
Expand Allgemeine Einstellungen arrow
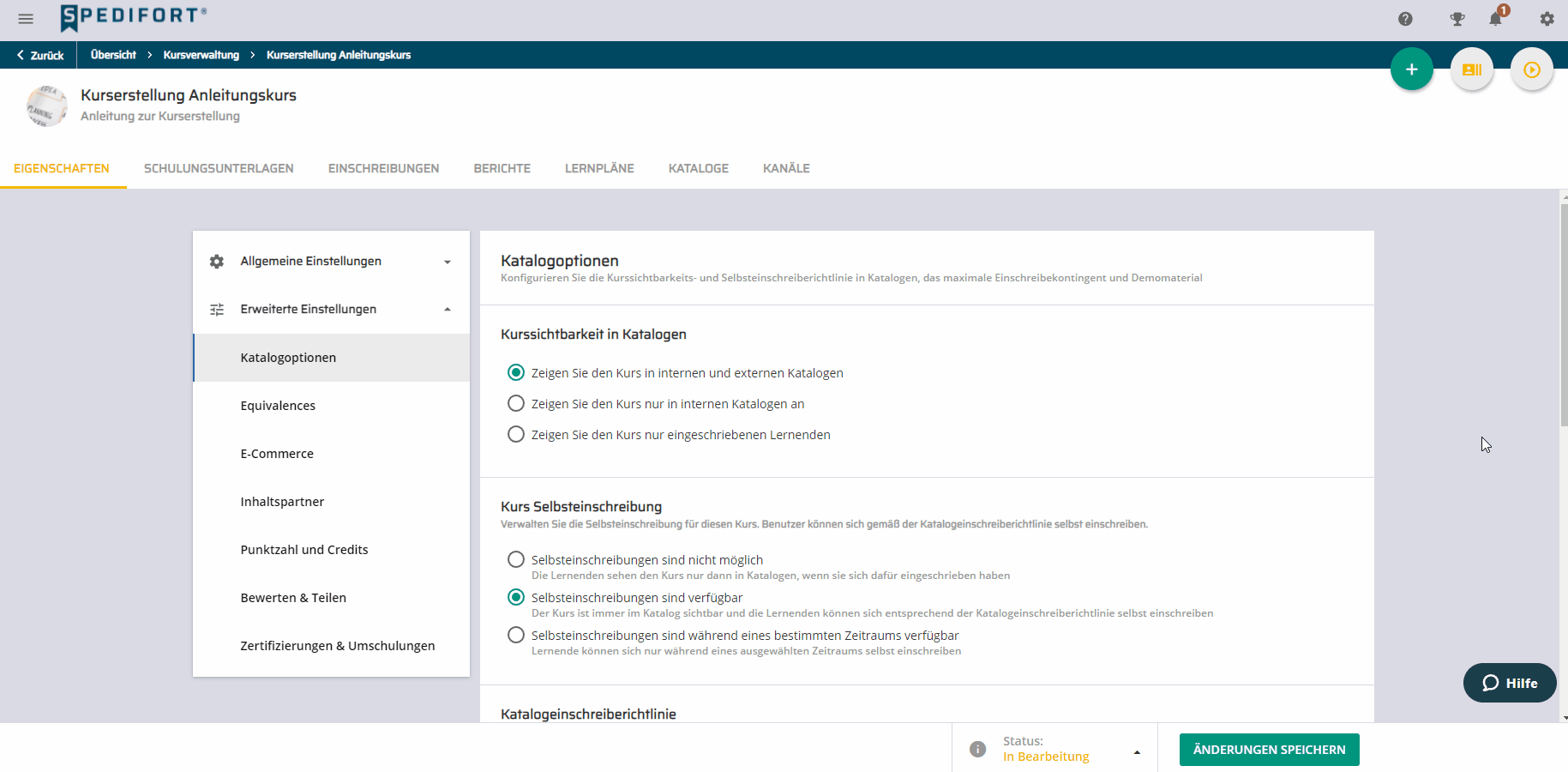pos(448,262)
